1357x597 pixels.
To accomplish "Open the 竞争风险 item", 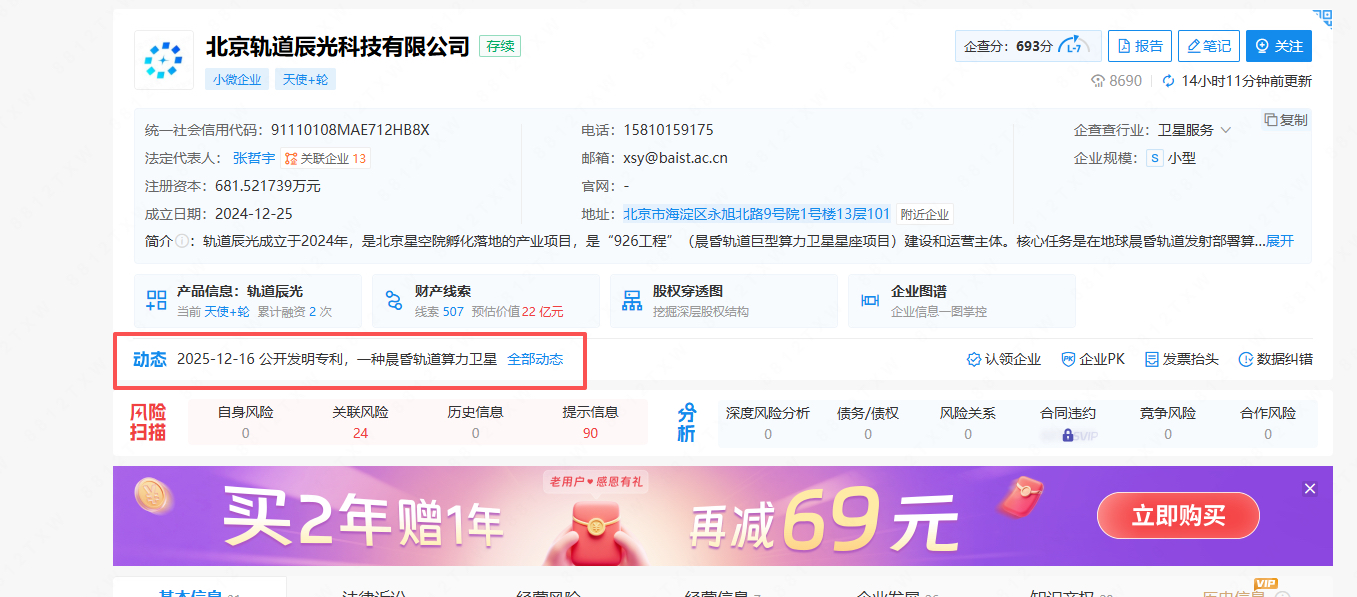I will (x=1168, y=422).
